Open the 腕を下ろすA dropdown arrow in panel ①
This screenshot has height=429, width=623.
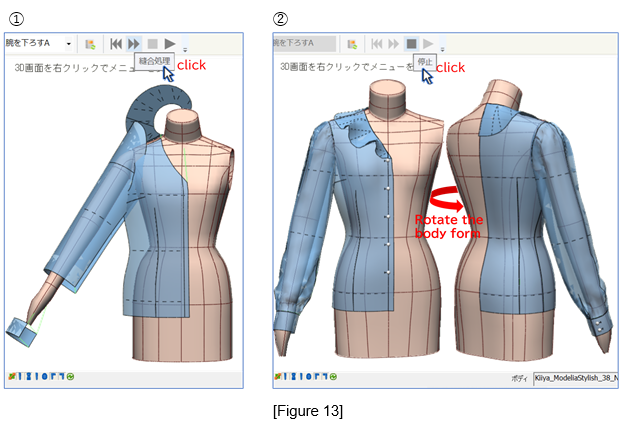69,44
